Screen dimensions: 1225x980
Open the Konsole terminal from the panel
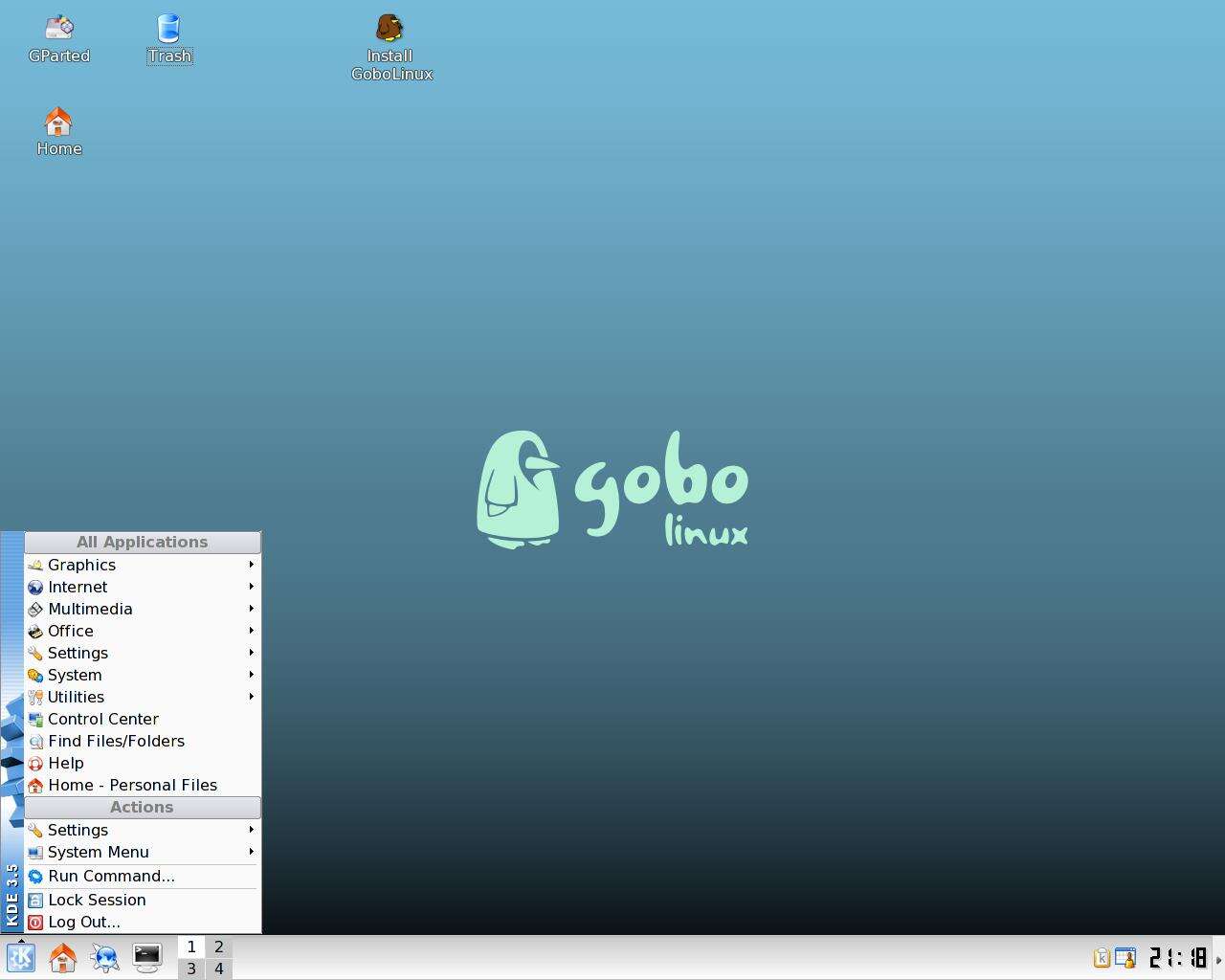pyautogui.click(x=147, y=957)
